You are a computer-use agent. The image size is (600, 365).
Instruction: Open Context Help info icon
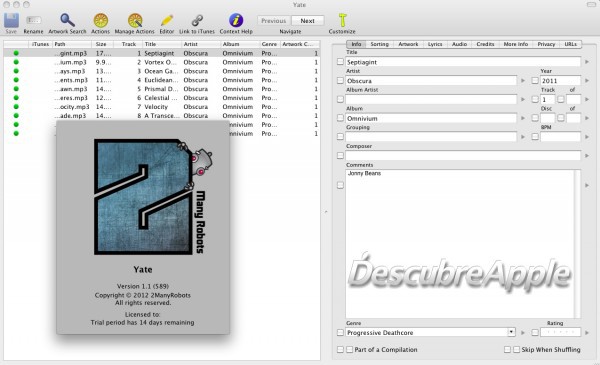coord(236,20)
